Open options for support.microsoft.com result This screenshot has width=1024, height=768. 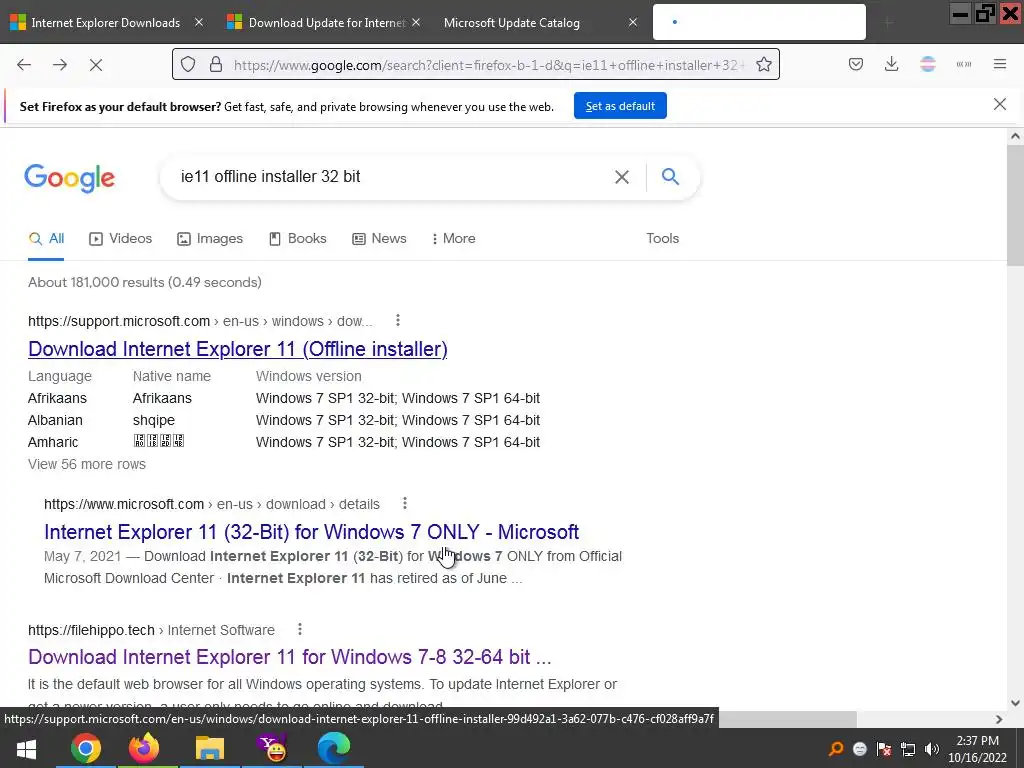point(398,321)
